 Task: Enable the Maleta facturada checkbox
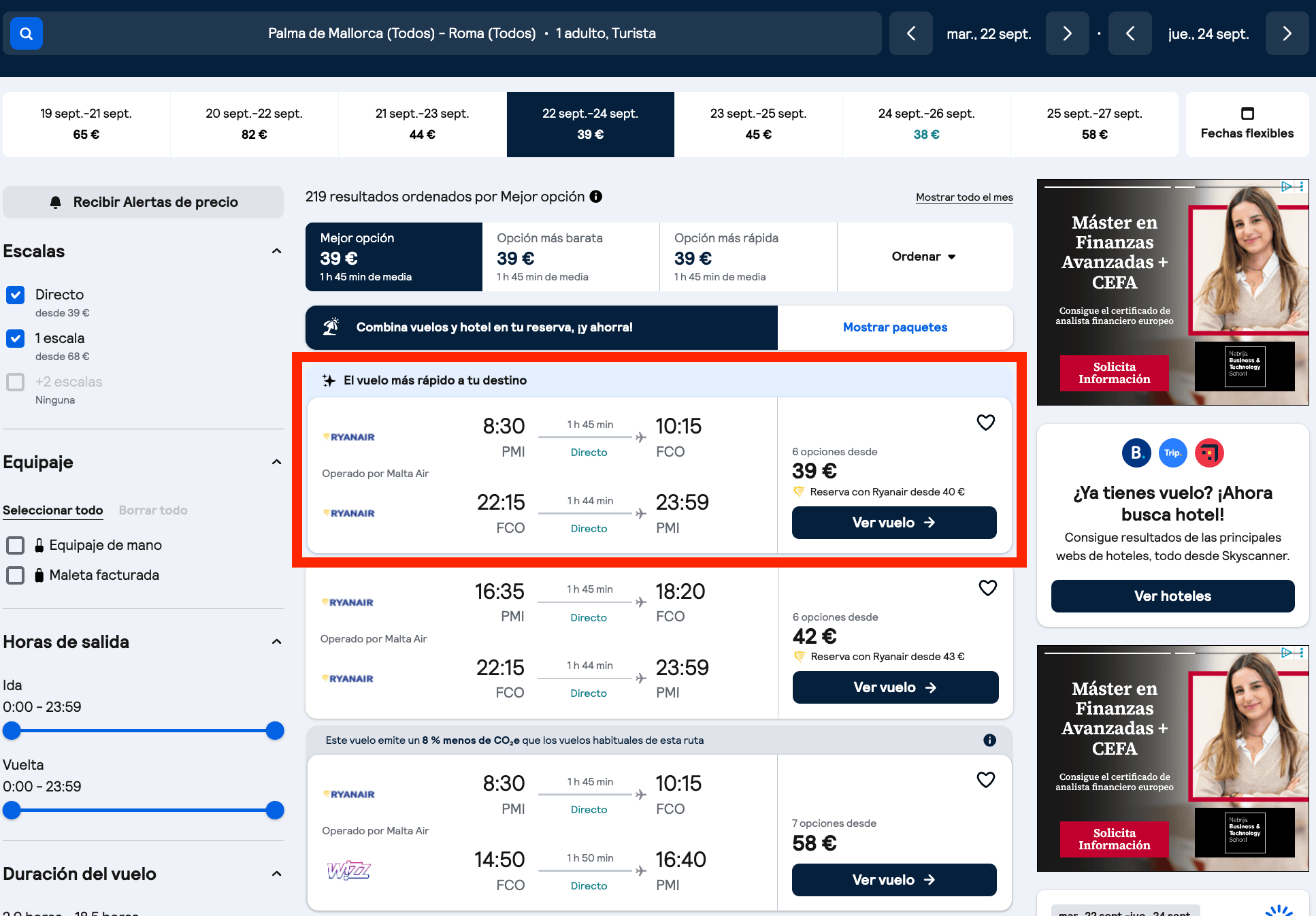coord(15,575)
